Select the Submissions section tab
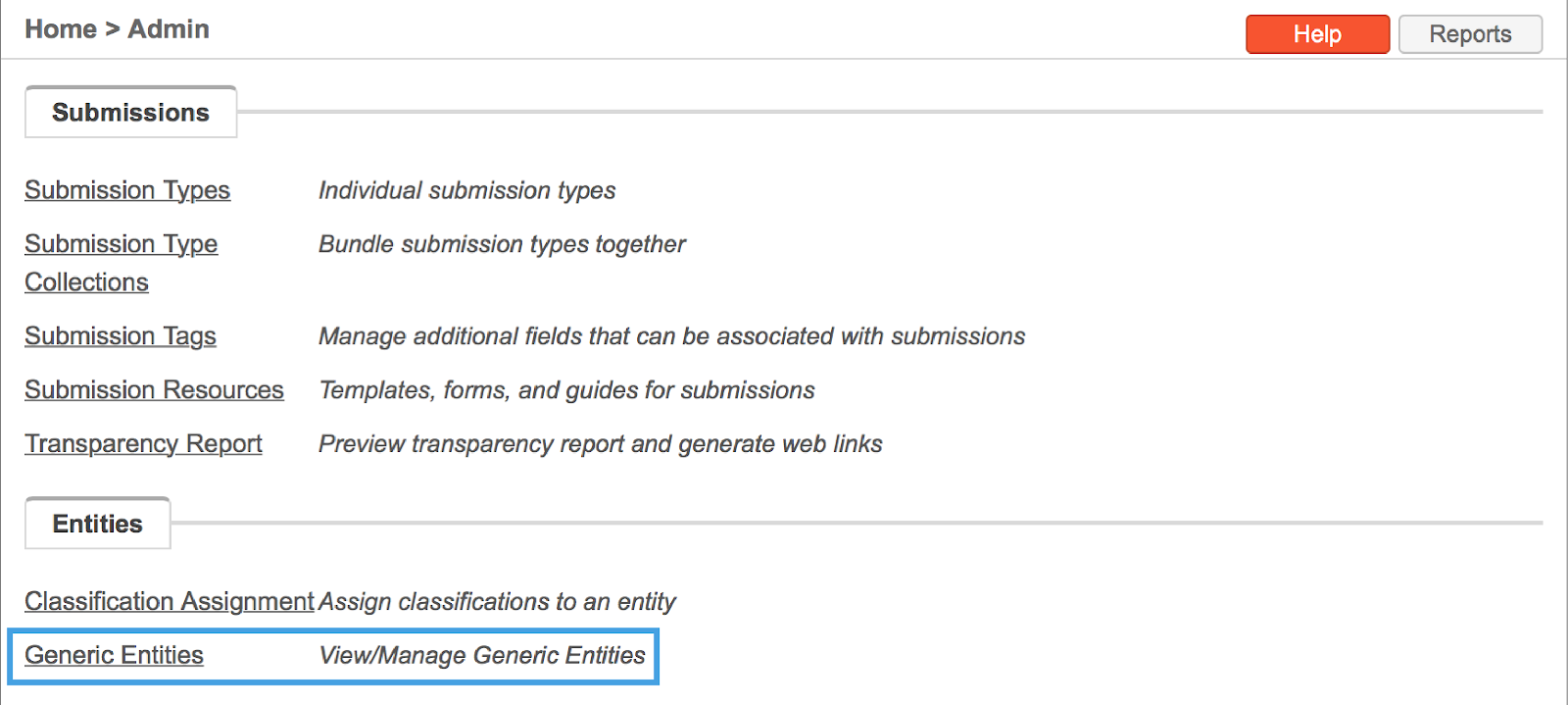1568x705 pixels. 130,113
